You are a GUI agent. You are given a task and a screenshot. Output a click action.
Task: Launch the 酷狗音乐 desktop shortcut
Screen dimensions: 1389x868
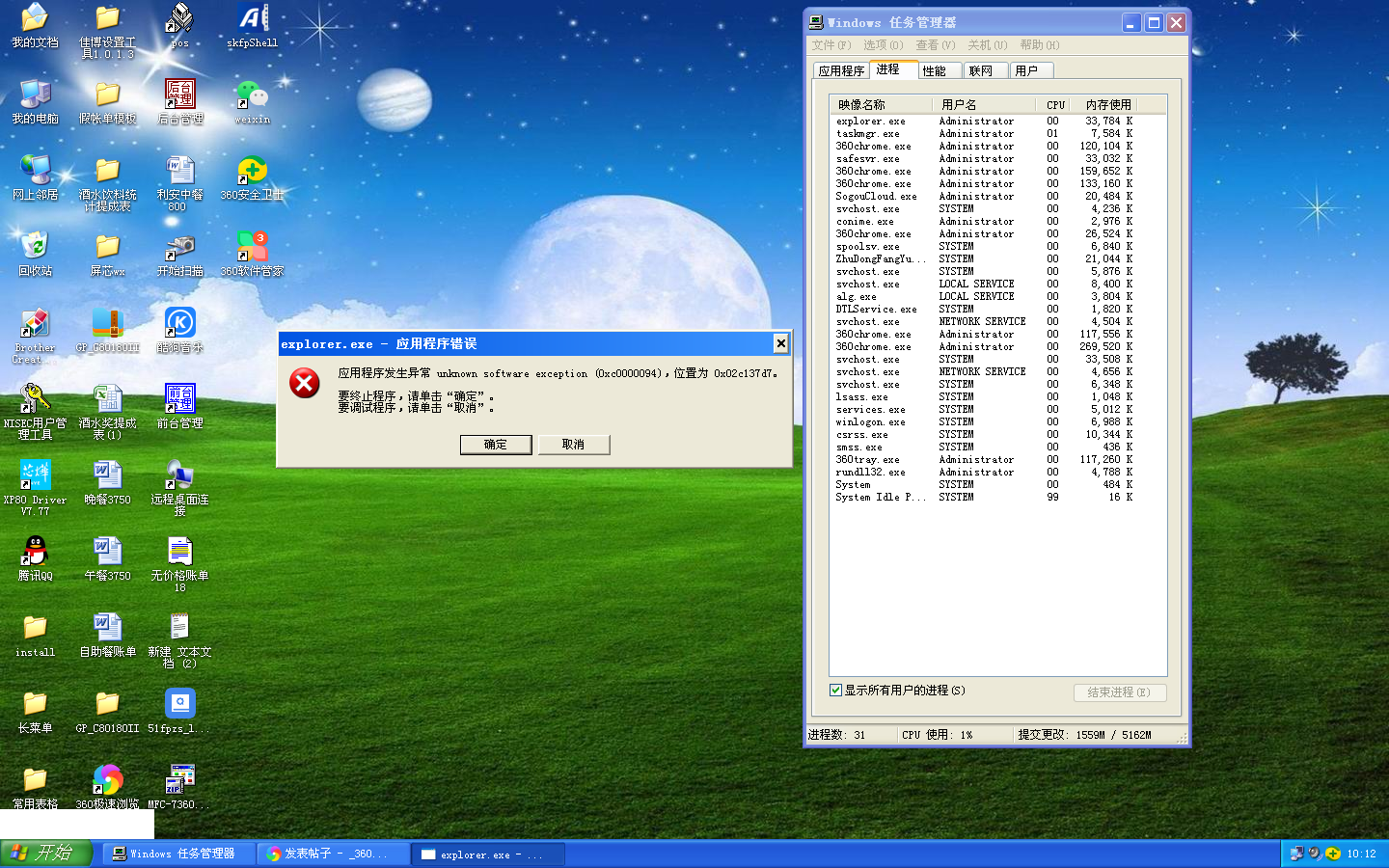(180, 331)
